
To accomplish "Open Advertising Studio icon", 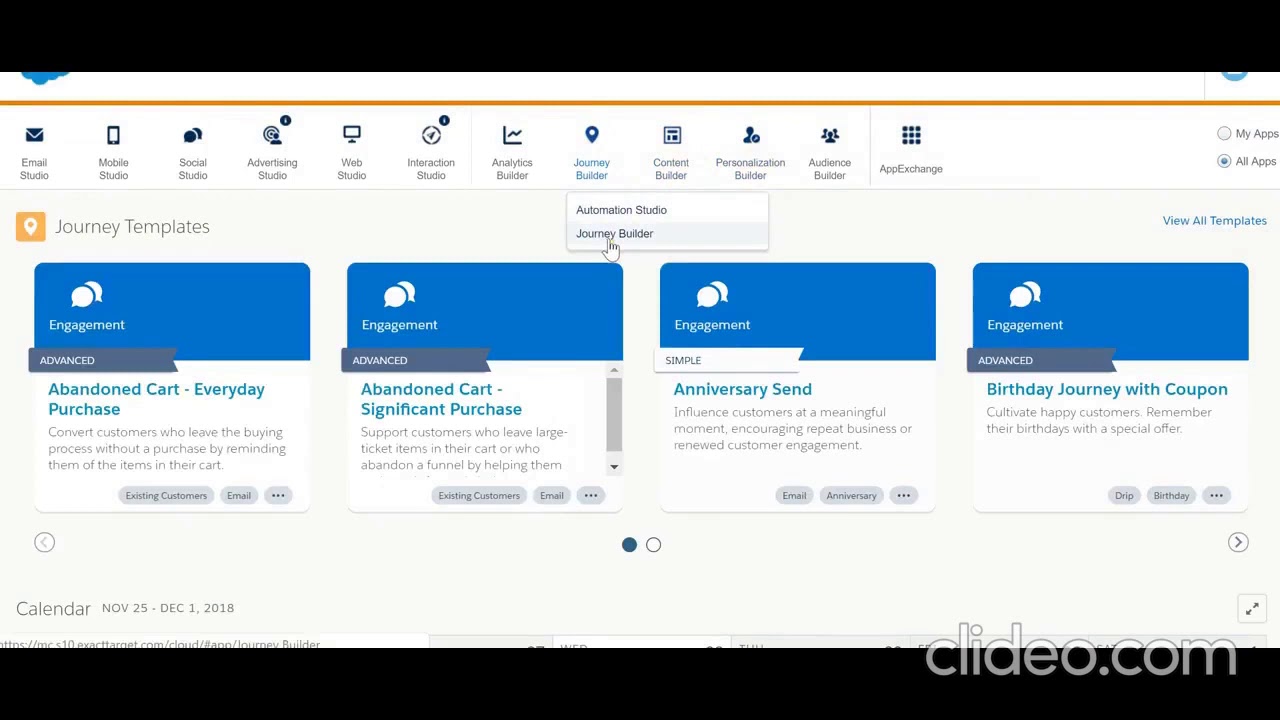I will [272, 135].
